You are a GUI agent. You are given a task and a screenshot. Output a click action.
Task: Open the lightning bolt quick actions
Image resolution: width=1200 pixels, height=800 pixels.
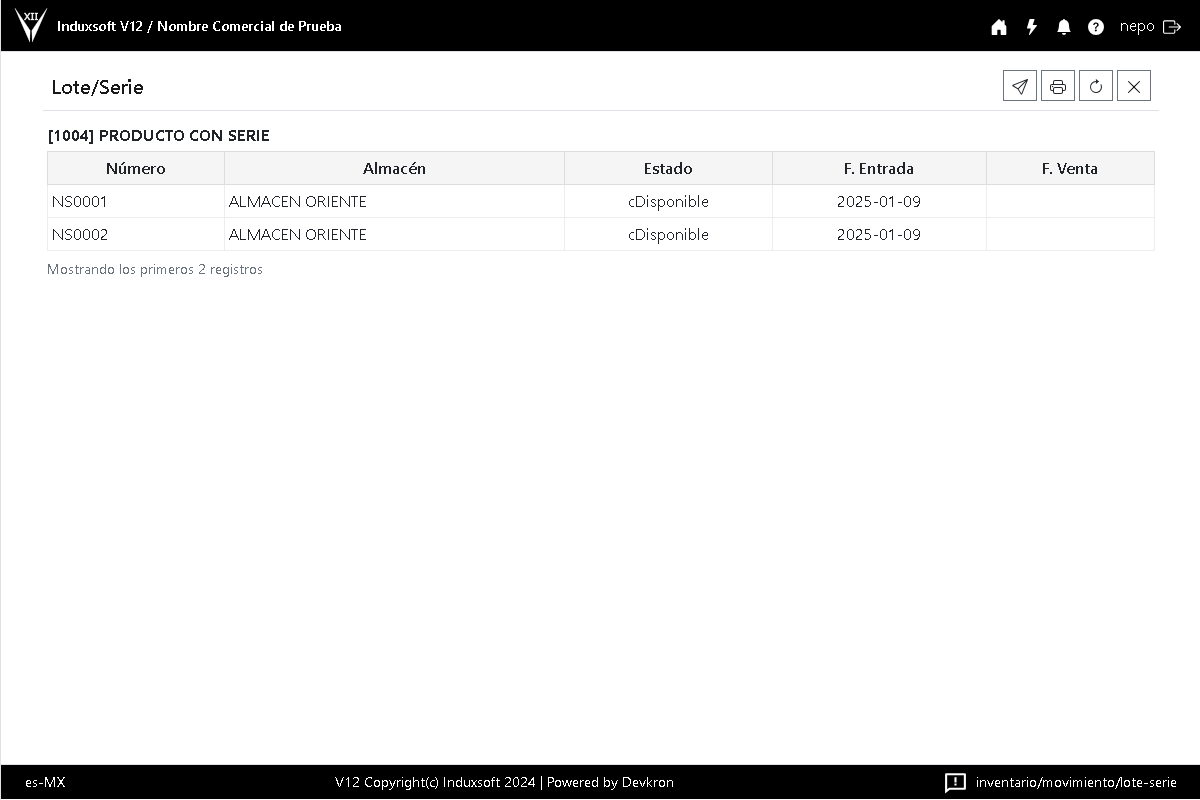(x=1032, y=27)
